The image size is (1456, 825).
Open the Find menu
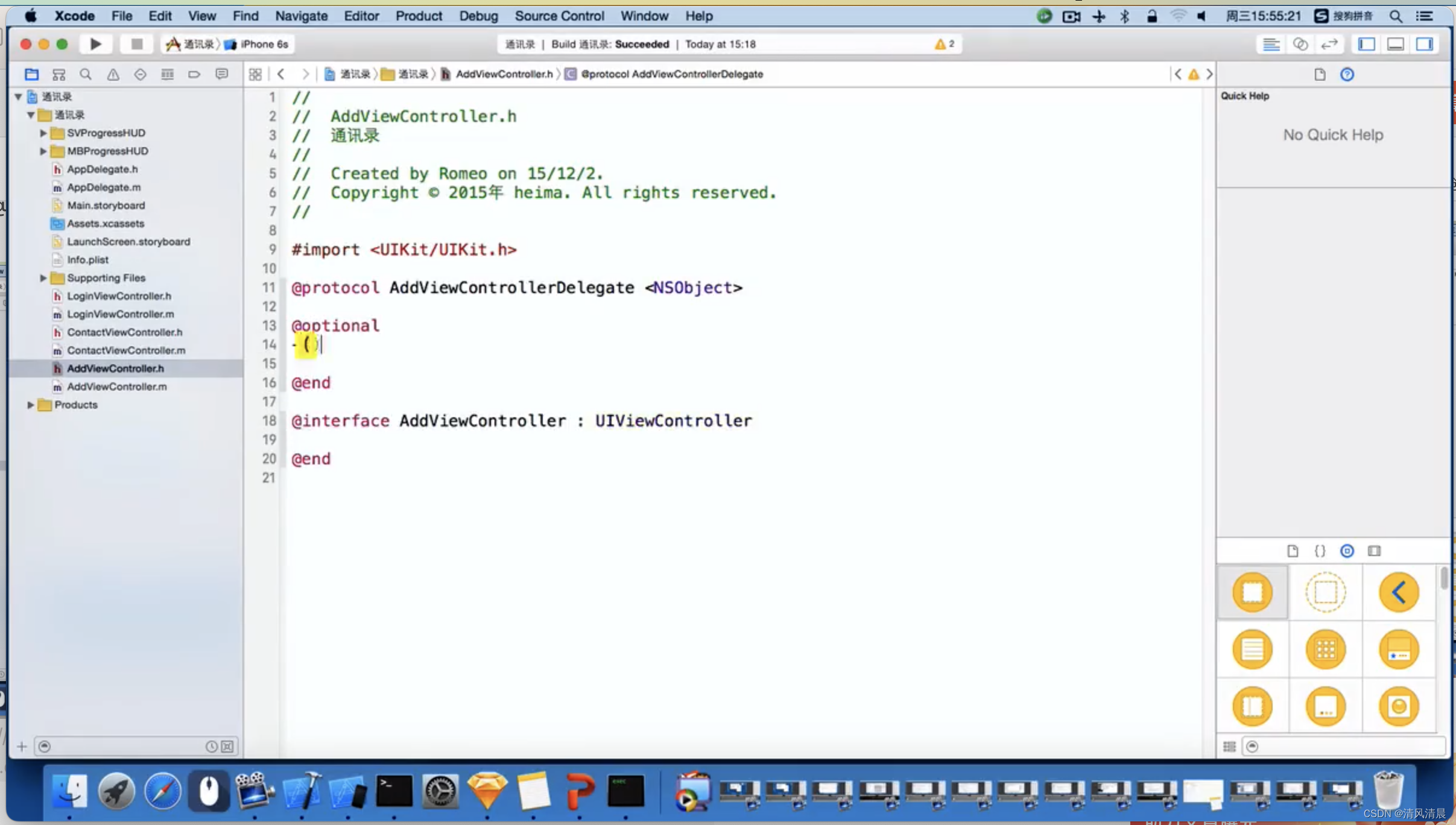[245, 16]
